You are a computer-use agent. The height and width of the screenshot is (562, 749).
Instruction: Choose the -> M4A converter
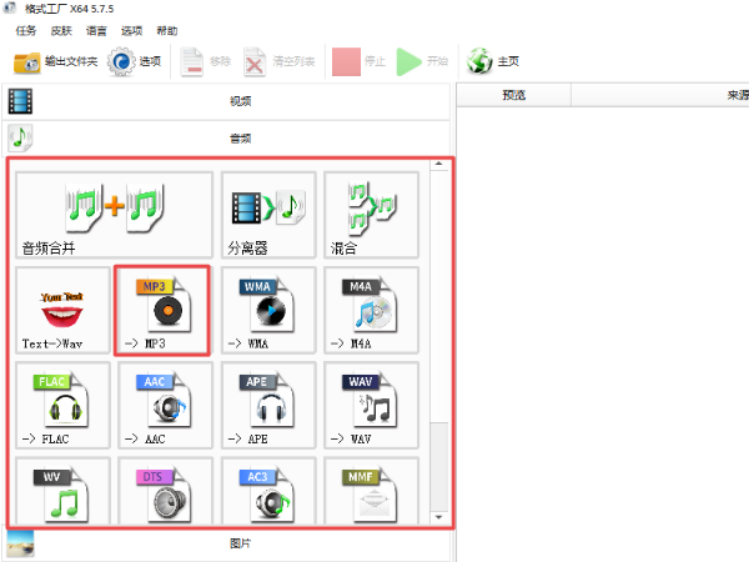click(x=371, y=310)
